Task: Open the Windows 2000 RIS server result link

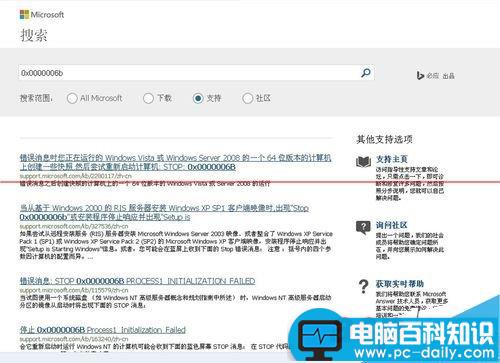Action: coord(164,213)
